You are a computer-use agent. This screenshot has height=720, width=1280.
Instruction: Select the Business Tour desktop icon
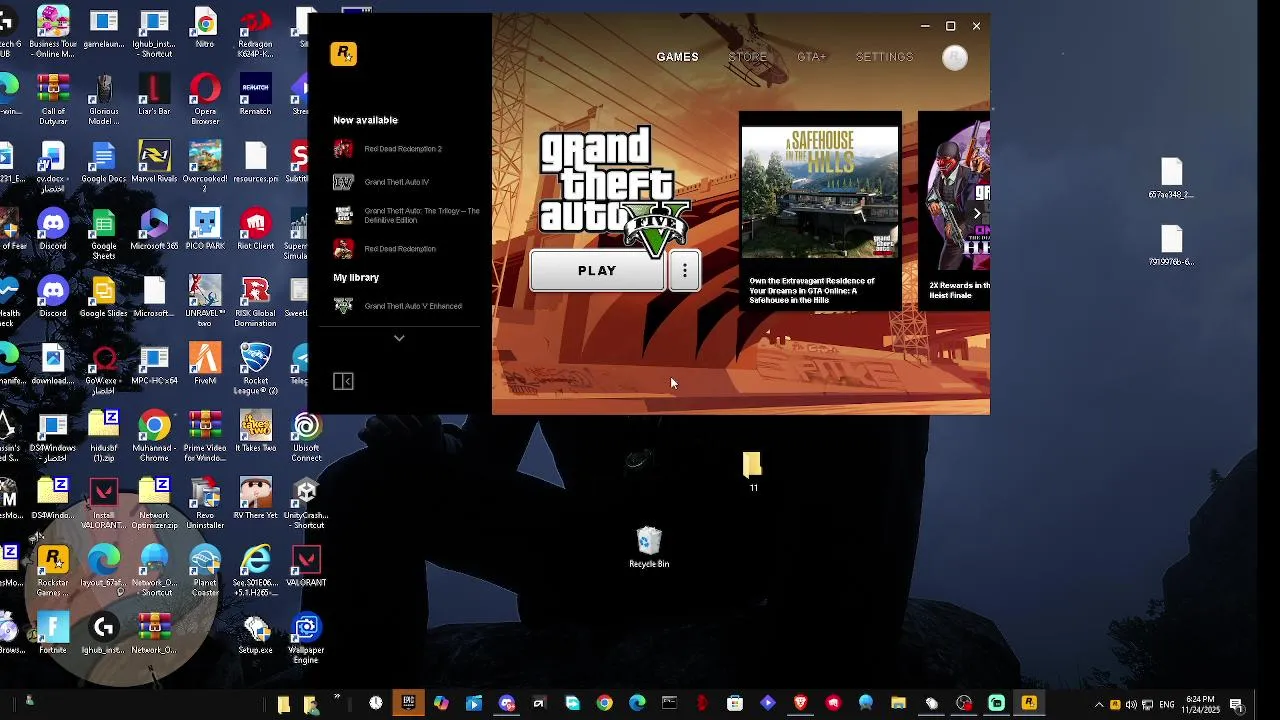click(x=52, y=33)
